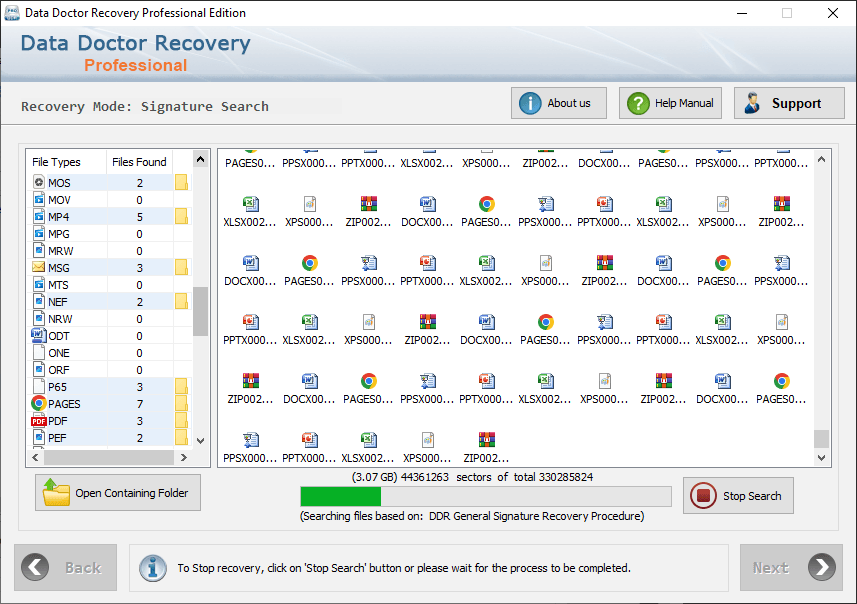The height and width of the screenshot is (604, 857).
Task: Open the folder icon in MOS row
Action: click(181, 183)
